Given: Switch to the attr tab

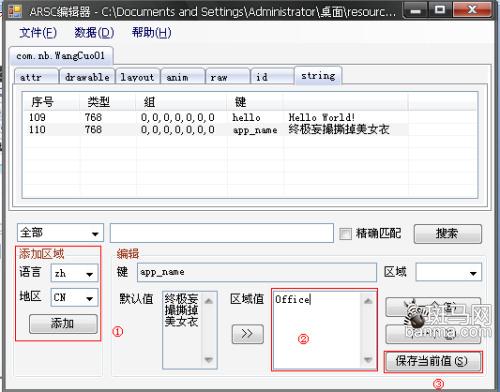Looking at the screenshot, I should [x=37, y=77].
